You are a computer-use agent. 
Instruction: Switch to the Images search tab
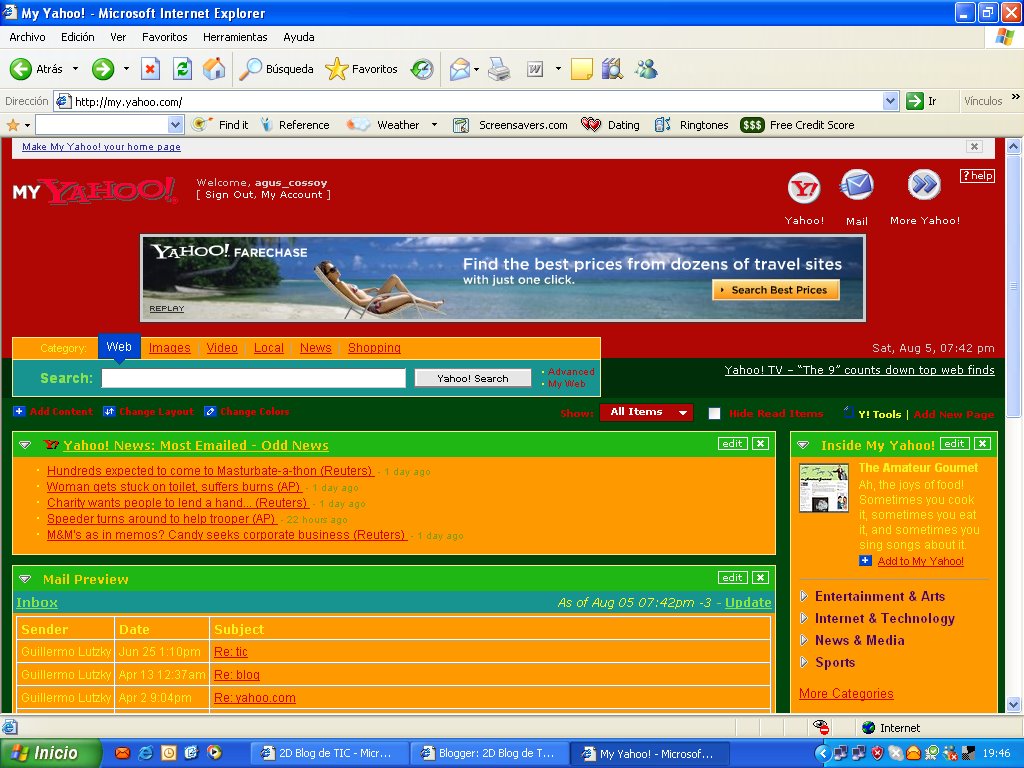point(170,348)
